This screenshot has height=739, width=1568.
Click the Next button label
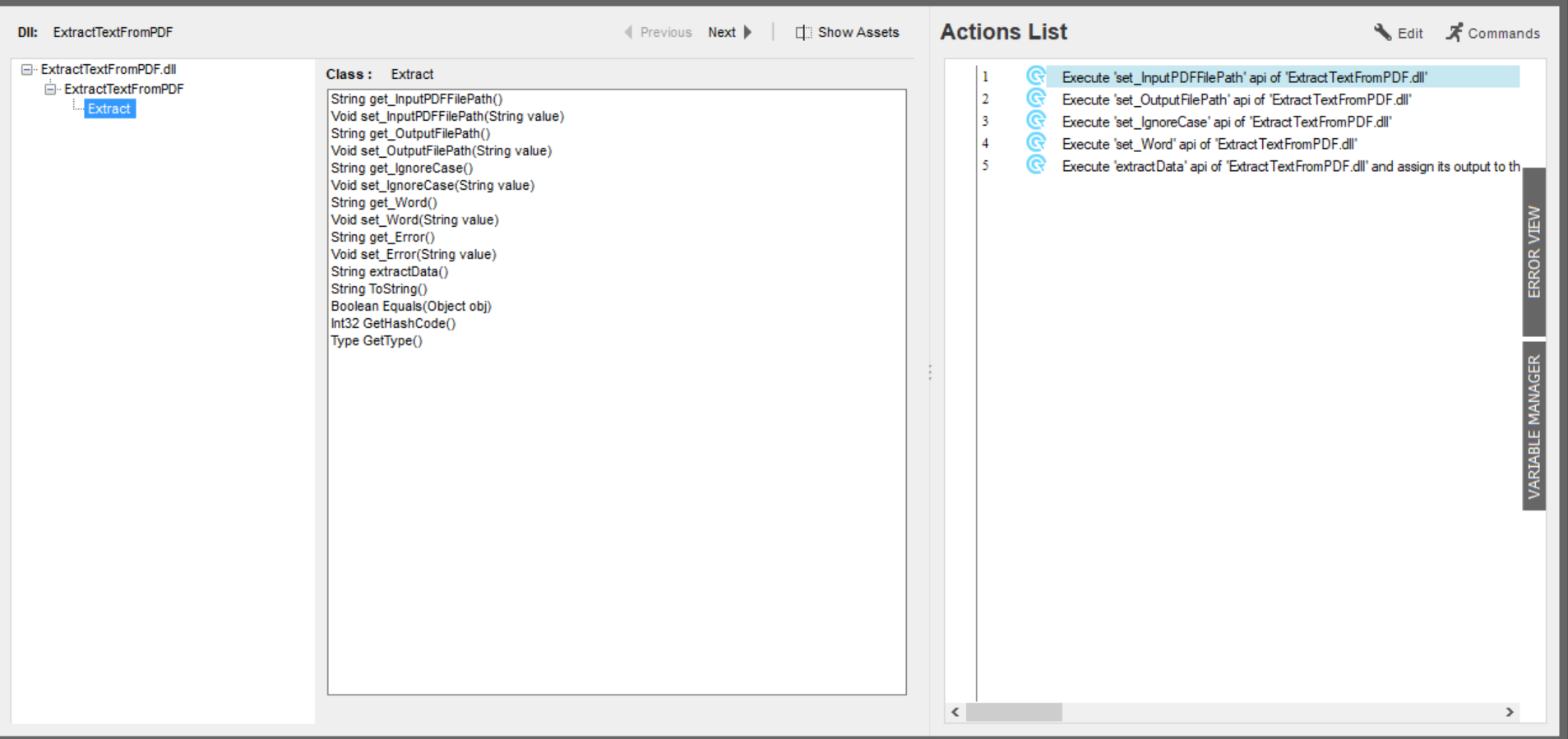click(x=722, y=32)
